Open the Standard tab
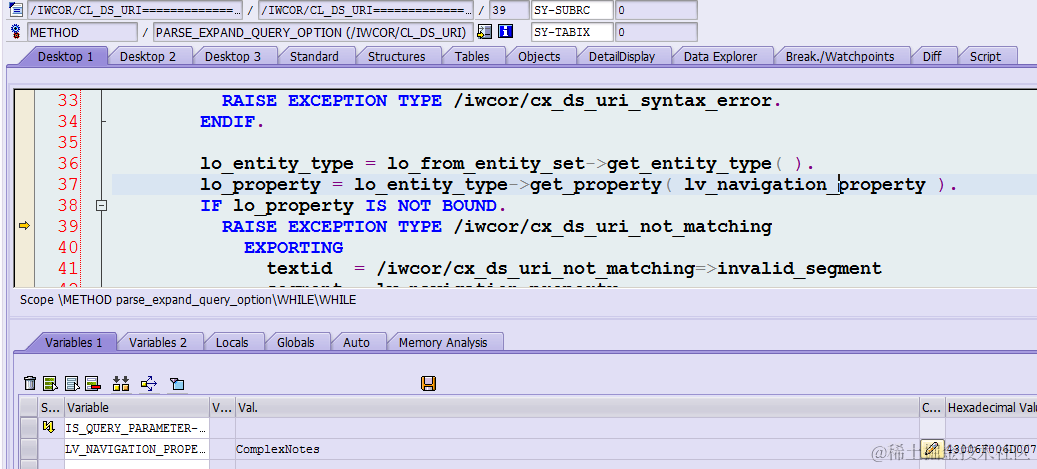The image size is (1037, 469). click(x=314, y=56)
